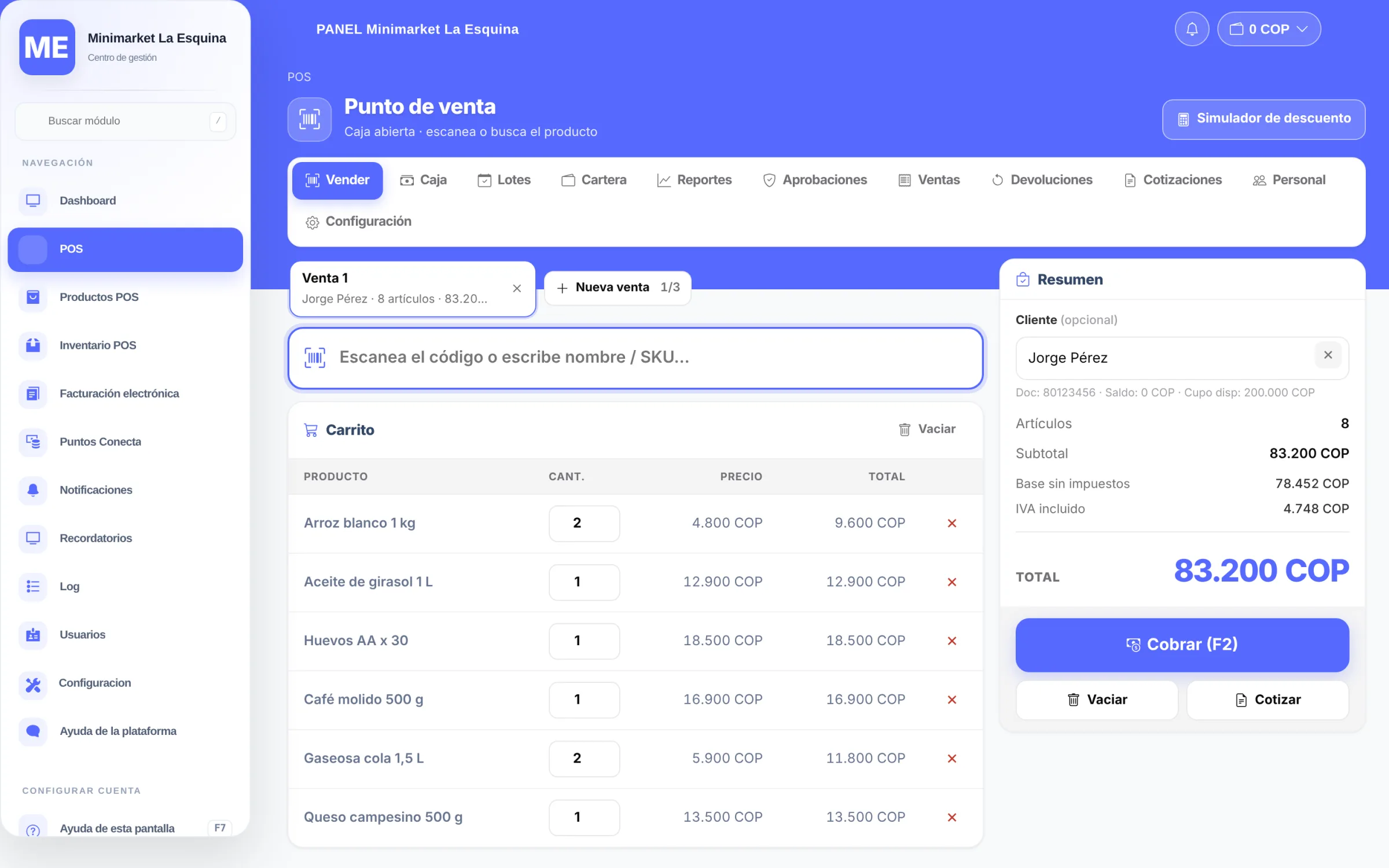Focus the Buscar módulo search box
1389x868 pixels.
click(125, 121)
